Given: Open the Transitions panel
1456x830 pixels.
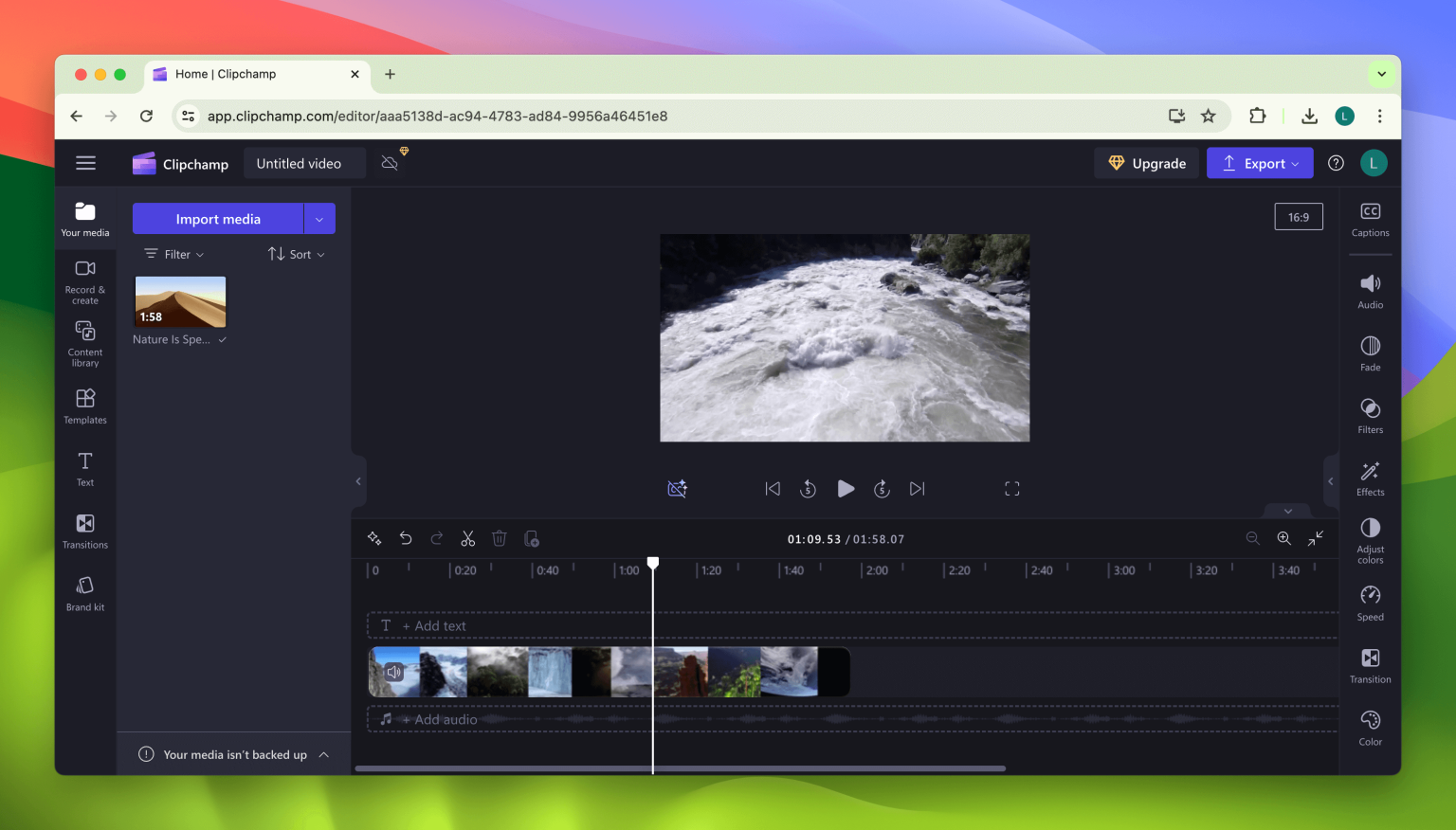Looking at the screenshot, I should click(84, 531).
